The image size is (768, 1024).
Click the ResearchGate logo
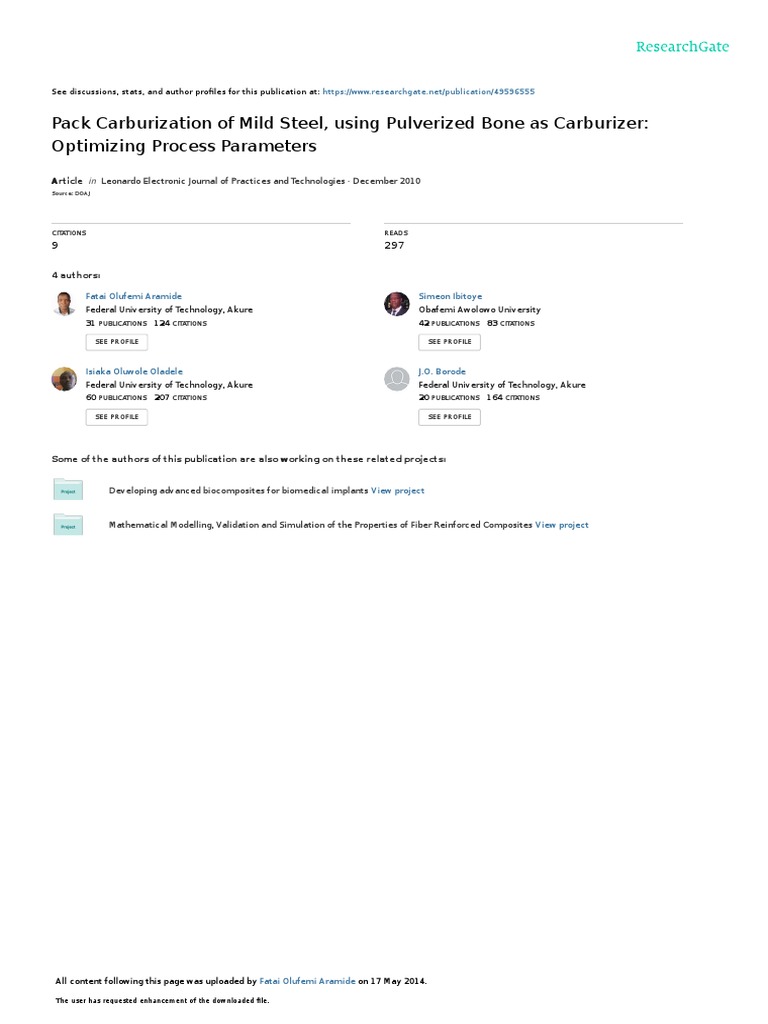[x=682, y=47]
